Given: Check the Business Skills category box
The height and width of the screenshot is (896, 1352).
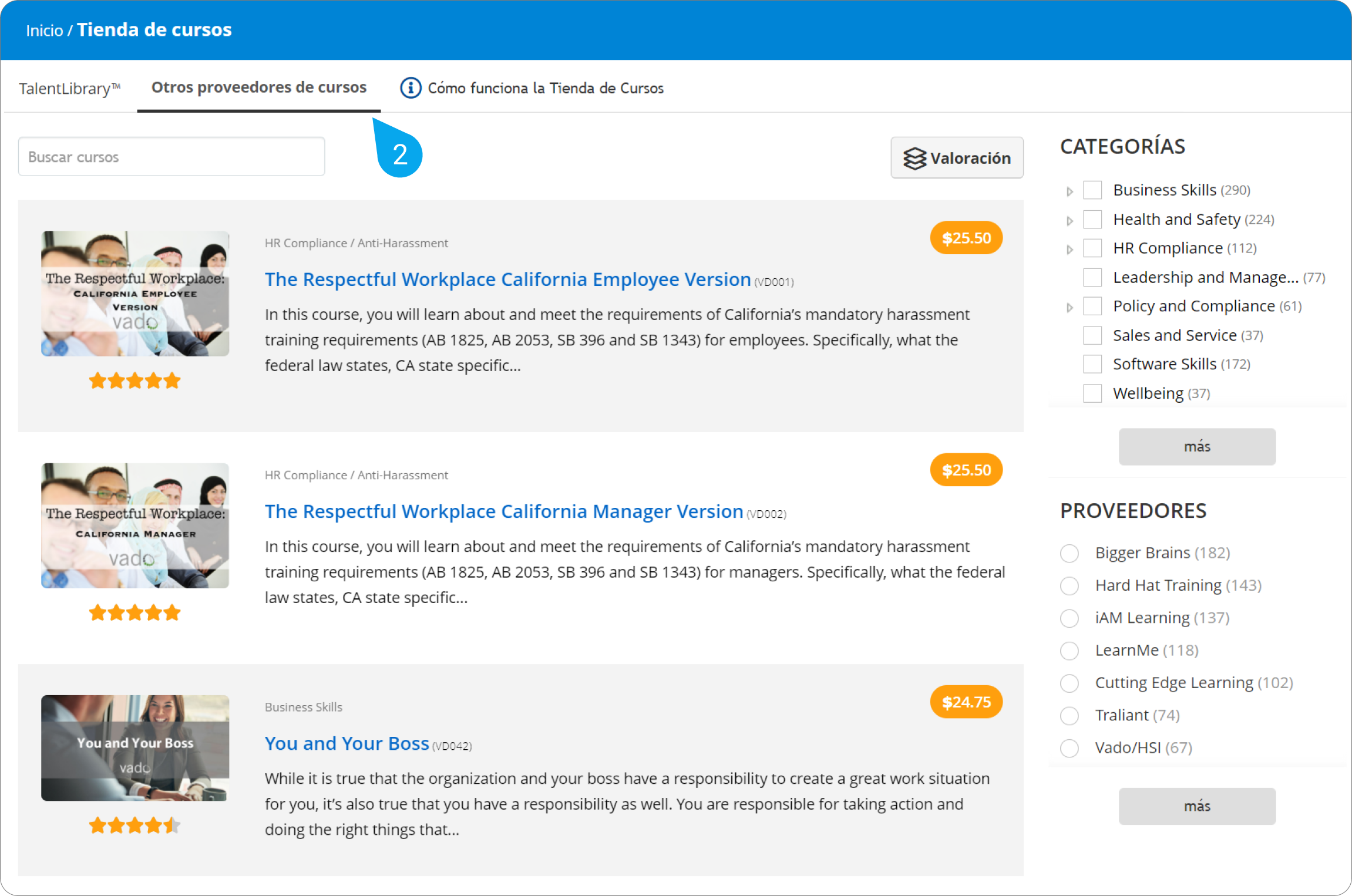Looking at the screenshot, I should 1092,190.
